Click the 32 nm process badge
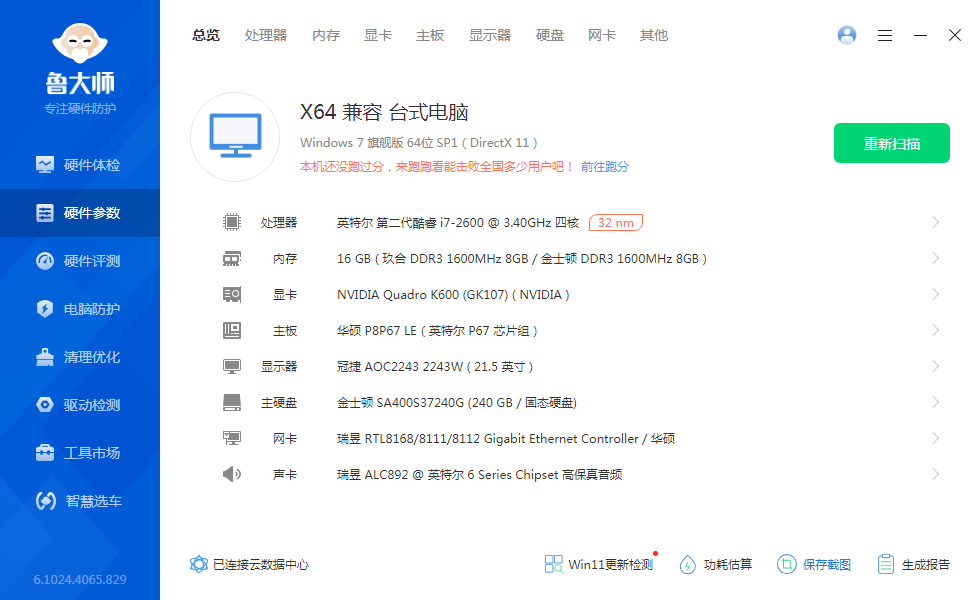980x600 pixels. point(616,222)
